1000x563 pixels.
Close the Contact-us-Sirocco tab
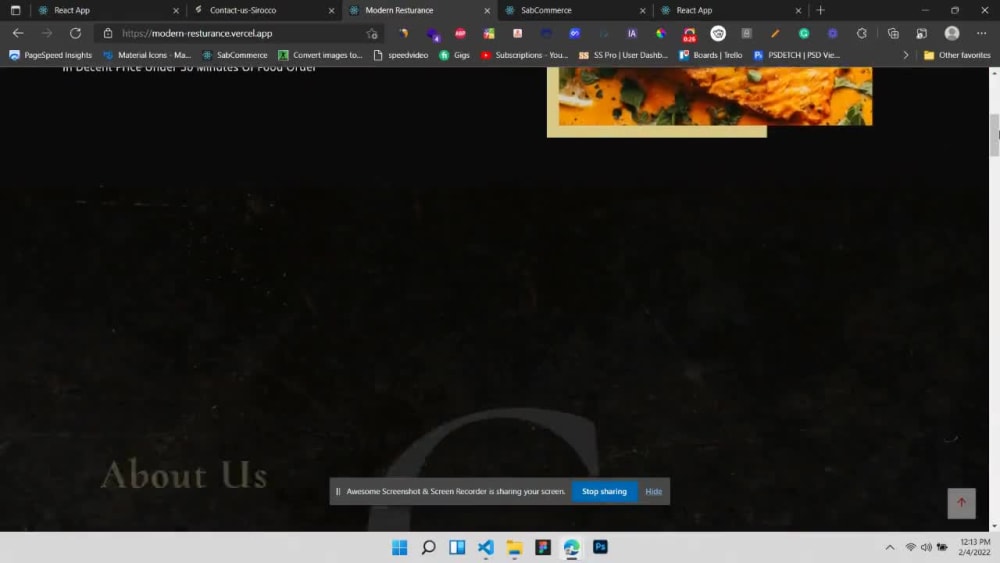pos(332,11)
